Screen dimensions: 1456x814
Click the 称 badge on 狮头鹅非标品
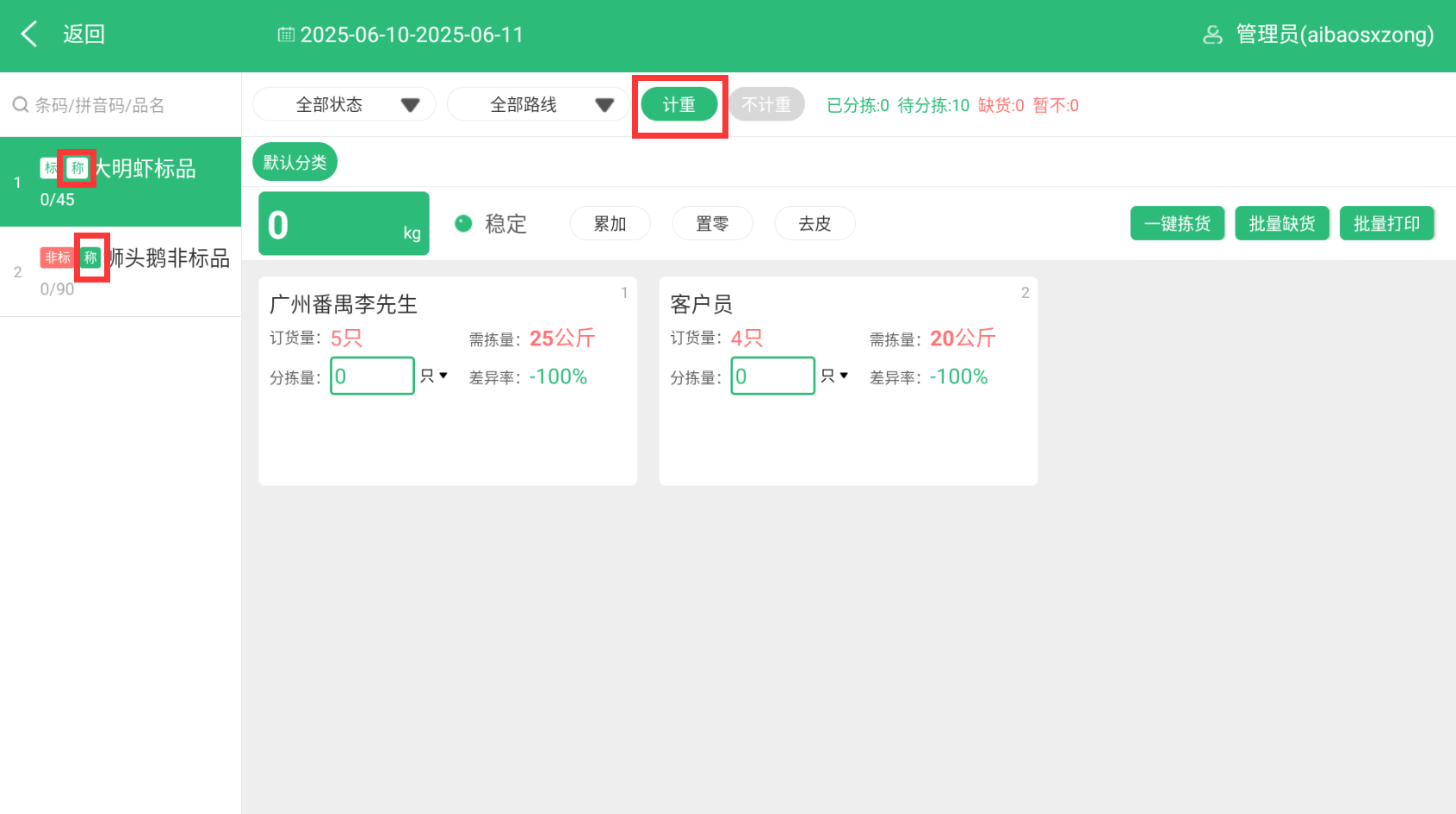[x=90, y=258]
